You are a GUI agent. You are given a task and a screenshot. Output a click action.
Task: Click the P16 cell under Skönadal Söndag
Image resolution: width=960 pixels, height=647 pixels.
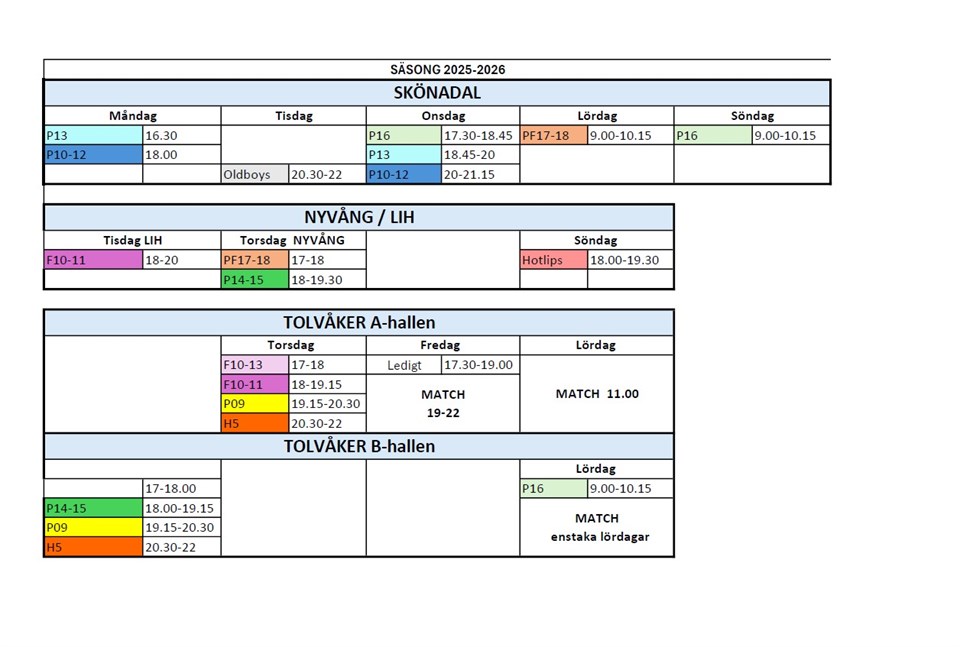coord(712,136)
